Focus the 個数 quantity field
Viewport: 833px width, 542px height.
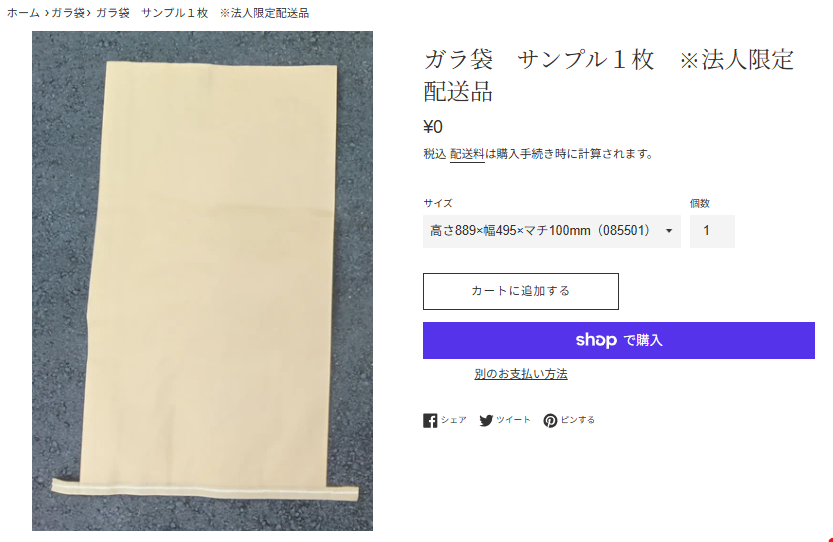coord(712,231)
